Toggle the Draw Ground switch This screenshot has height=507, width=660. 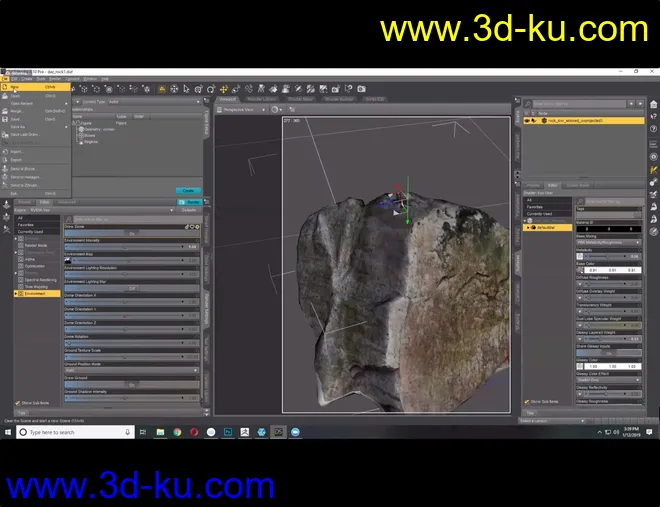[132, 385]
